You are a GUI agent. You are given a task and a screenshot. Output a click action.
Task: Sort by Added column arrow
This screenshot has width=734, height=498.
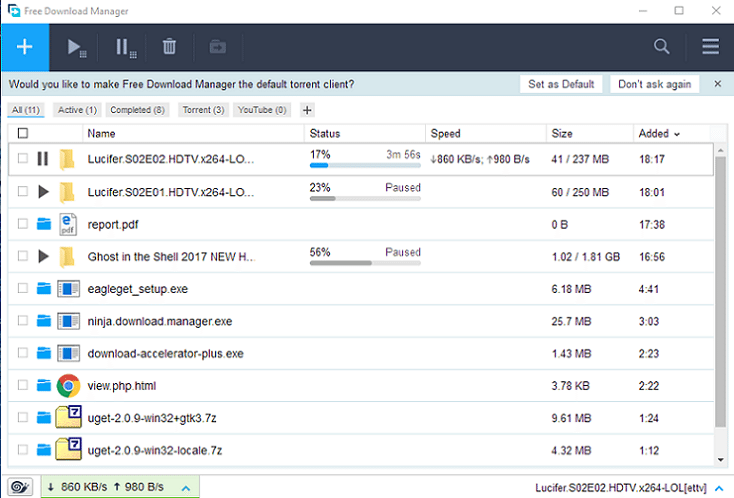677,134
